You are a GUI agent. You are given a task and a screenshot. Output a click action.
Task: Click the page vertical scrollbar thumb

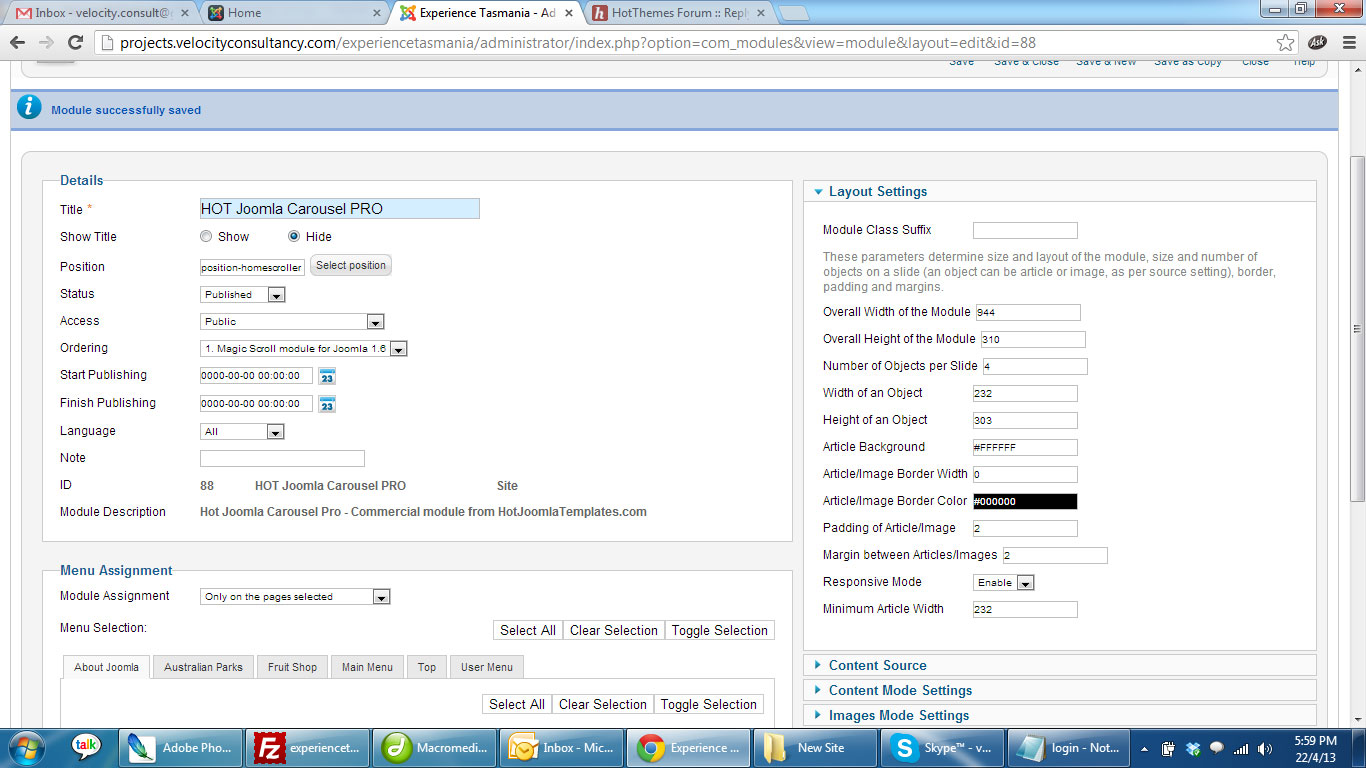(x=1357, y=330)
